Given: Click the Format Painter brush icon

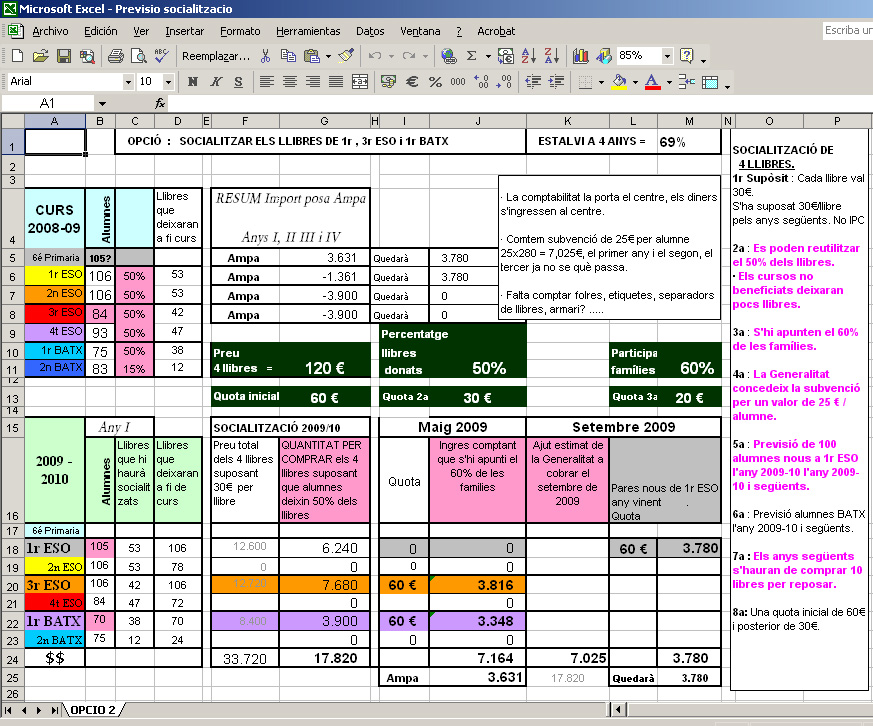Looking at the screenshot, I should coord(346,56).
